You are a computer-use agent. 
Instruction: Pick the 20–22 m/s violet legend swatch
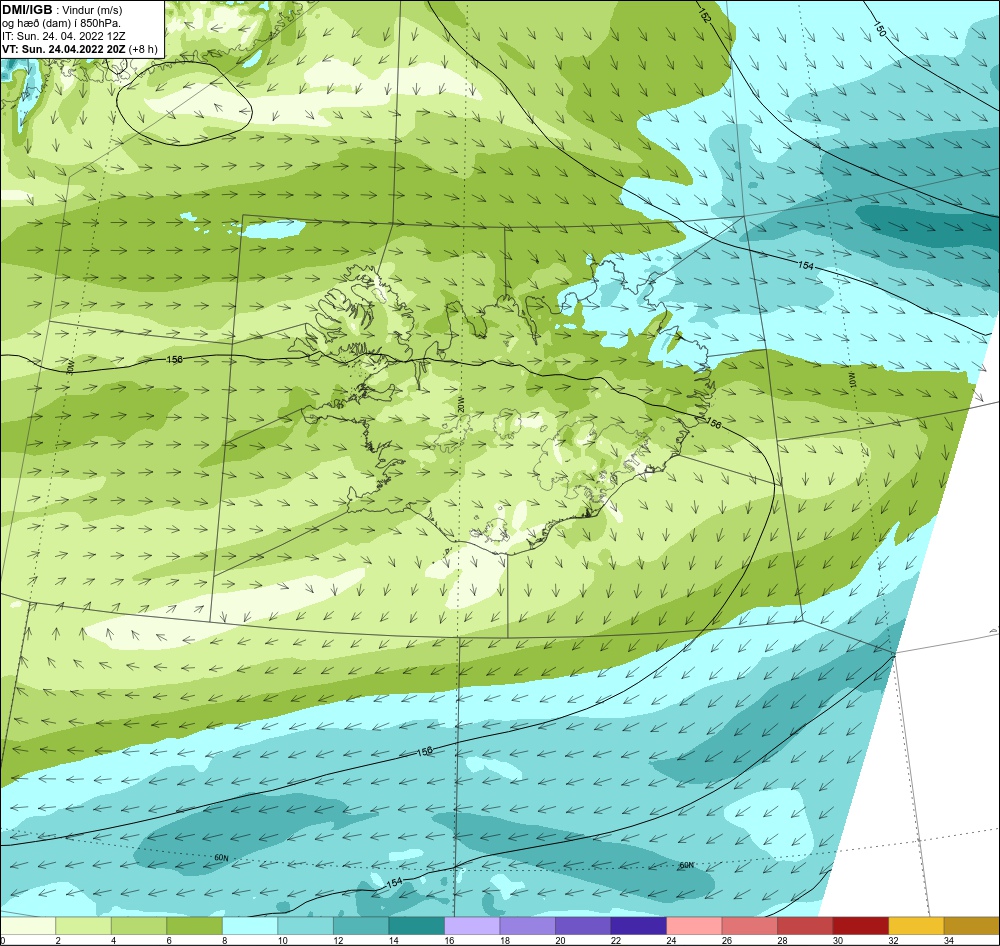(x=583, y=926)
